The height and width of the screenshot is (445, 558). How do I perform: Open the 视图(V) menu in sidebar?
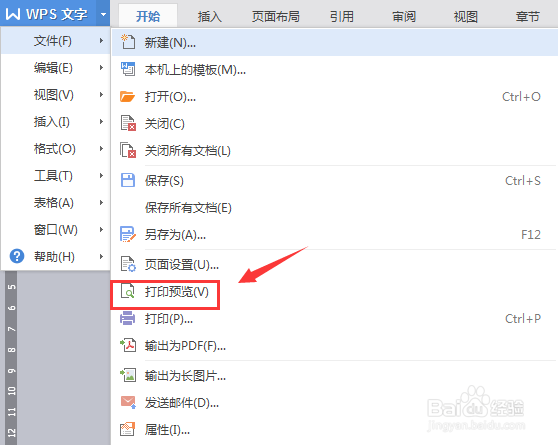click(x=56, y=94)
